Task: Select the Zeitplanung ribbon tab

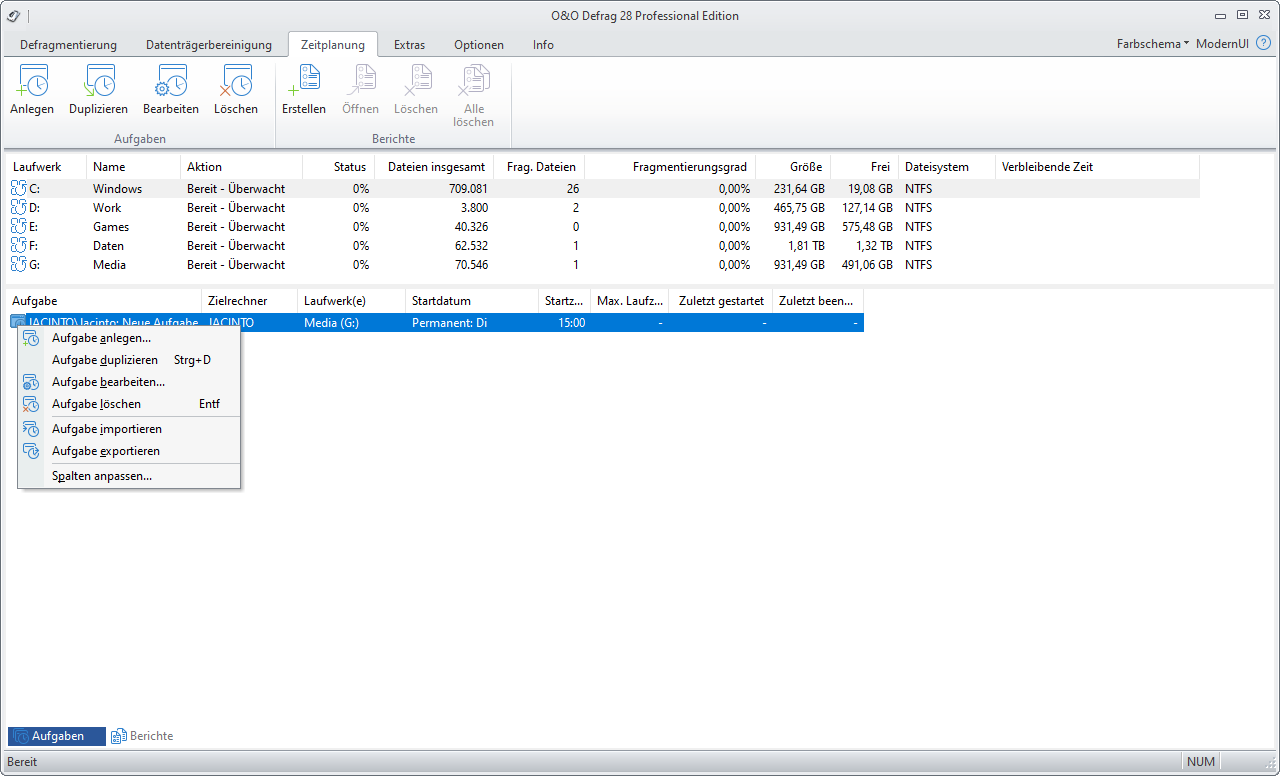Action: (333, 45)
